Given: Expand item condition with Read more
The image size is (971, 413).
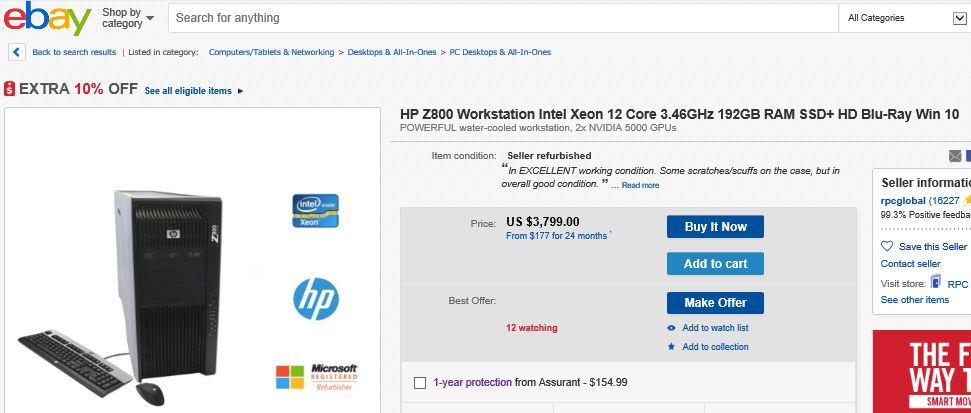Looking at the screenshot, I should click(640, 185).
